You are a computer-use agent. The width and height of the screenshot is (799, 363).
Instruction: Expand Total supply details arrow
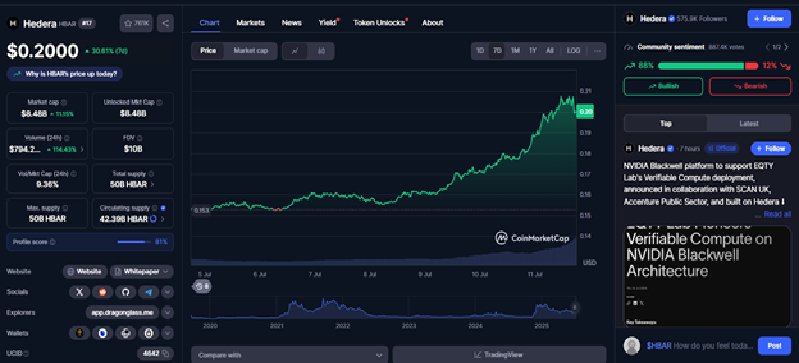tap(153, 184)
